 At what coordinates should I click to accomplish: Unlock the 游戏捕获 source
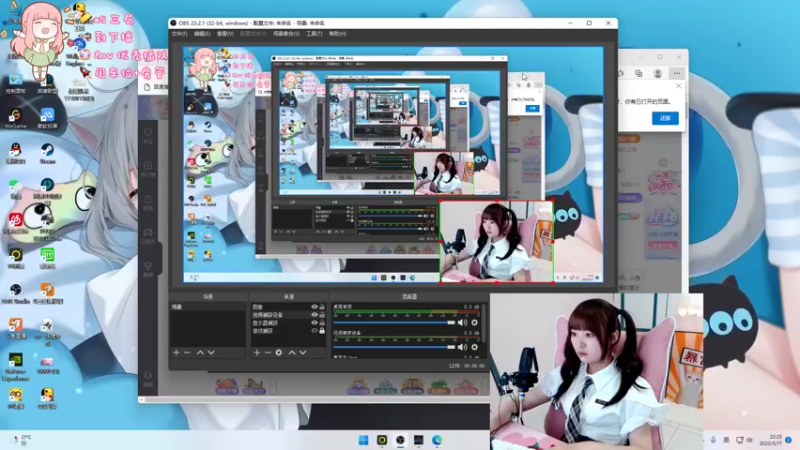[x=322, y=331]
